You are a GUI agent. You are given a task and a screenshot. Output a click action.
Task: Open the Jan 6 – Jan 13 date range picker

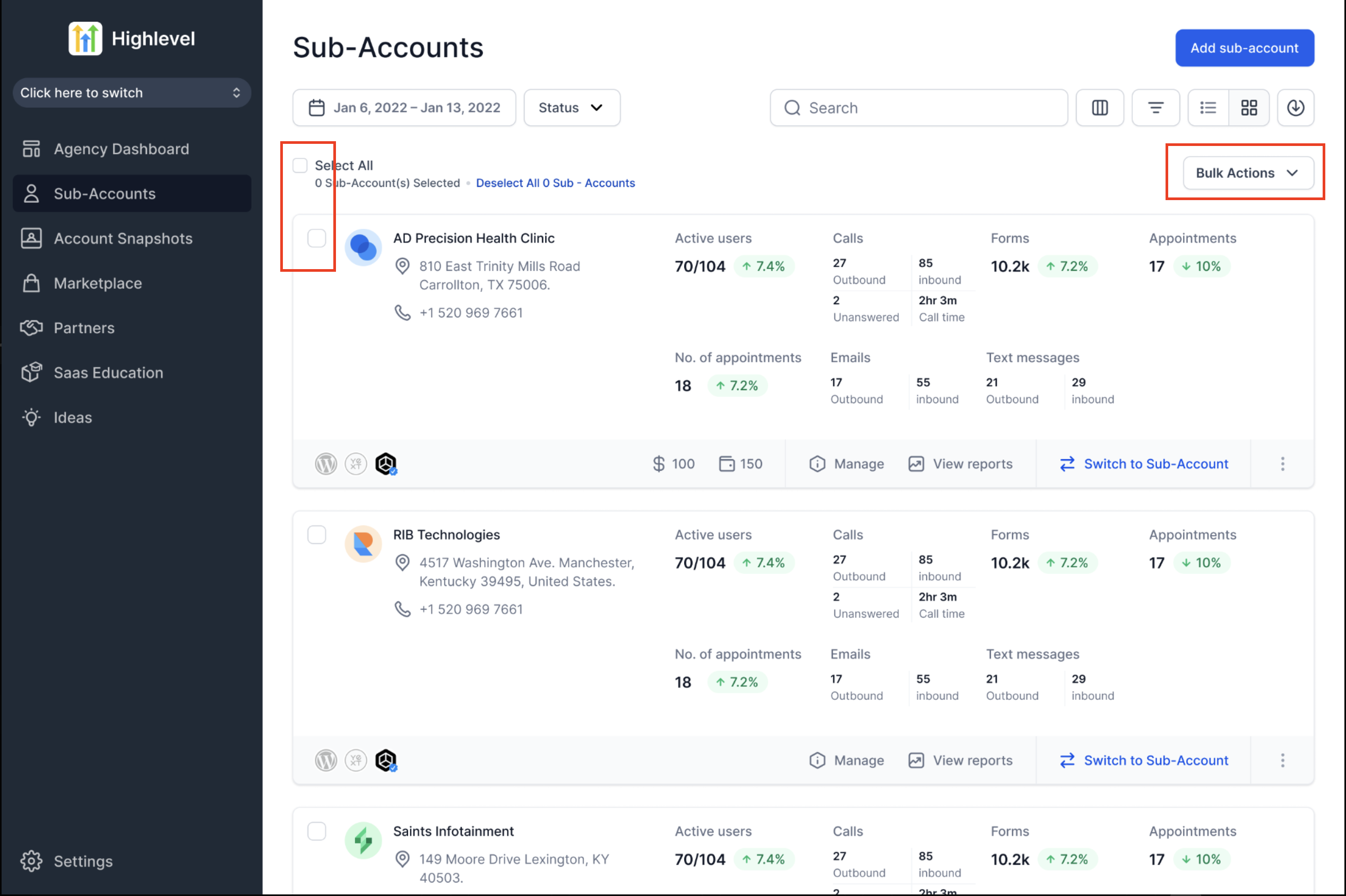(404, 107)
